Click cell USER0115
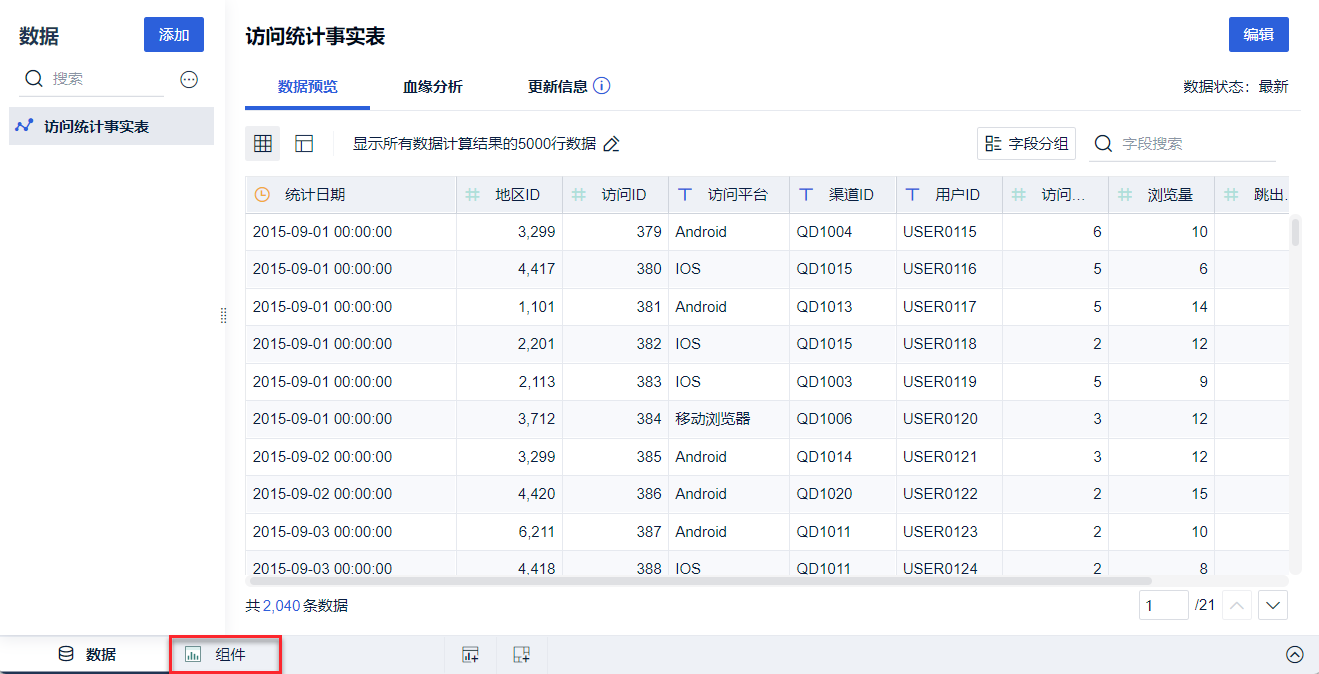This screenshot has height=674, width=1319. click(949, 232)
